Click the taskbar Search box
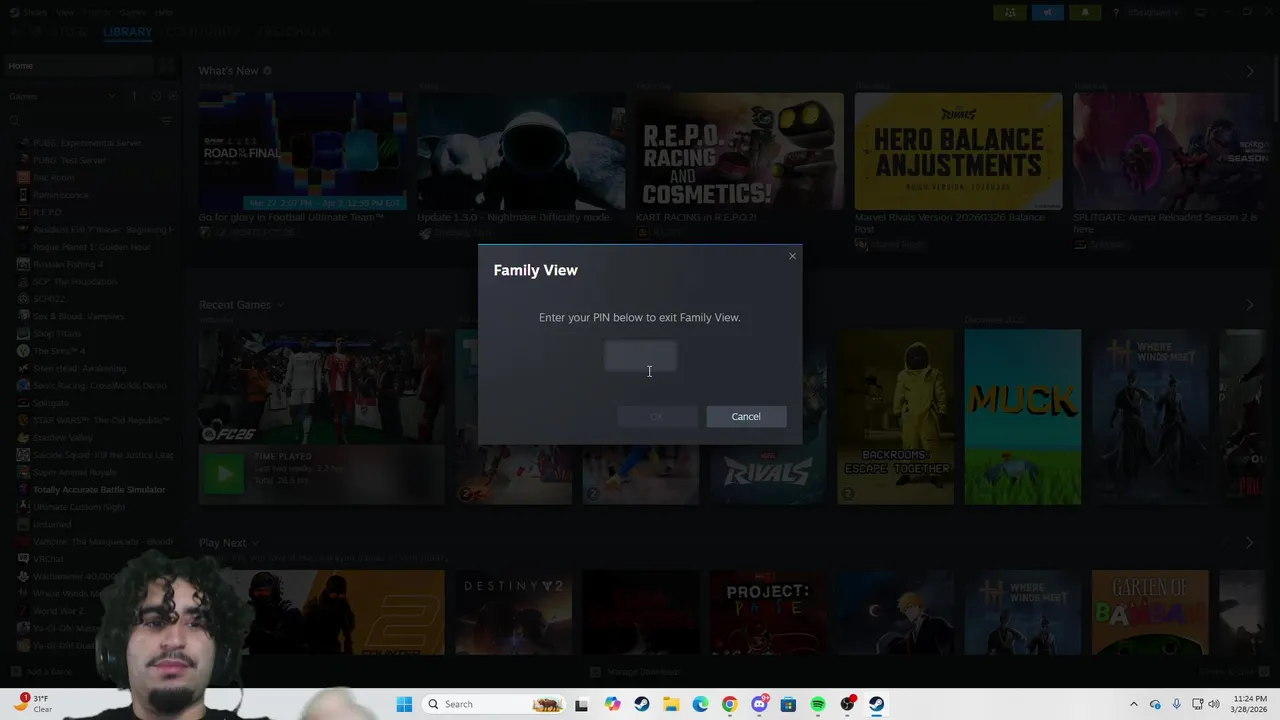The height and width of the screenshot is (720, 1280). 492,704
